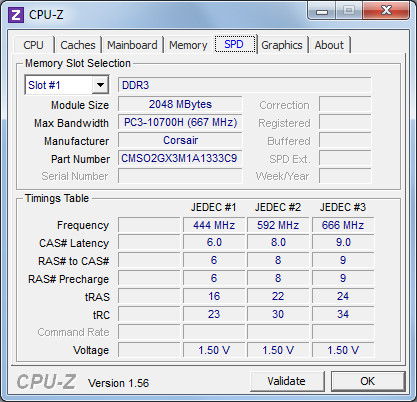This screenshot has height=402, width=417.
Task: Close the CPU-Z window
Action: pyautogui.click(x=386, y=11)
